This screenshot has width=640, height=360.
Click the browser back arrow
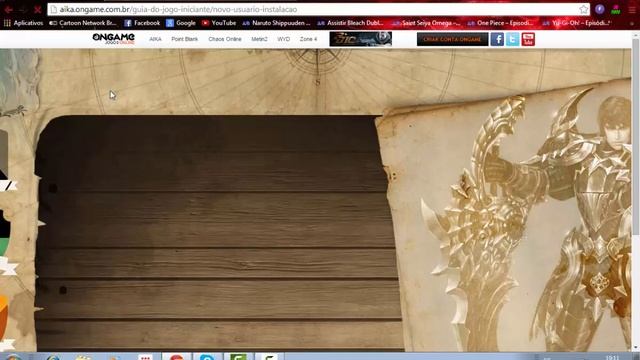click(8, 9)
